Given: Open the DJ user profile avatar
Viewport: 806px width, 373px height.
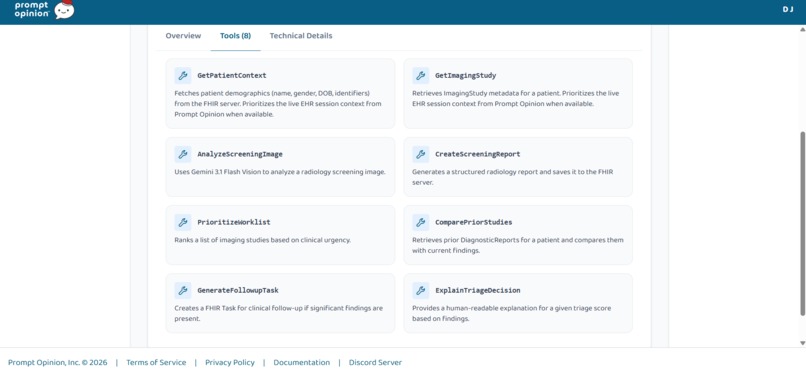Looking at the screenshot, I should coord(787,9).
